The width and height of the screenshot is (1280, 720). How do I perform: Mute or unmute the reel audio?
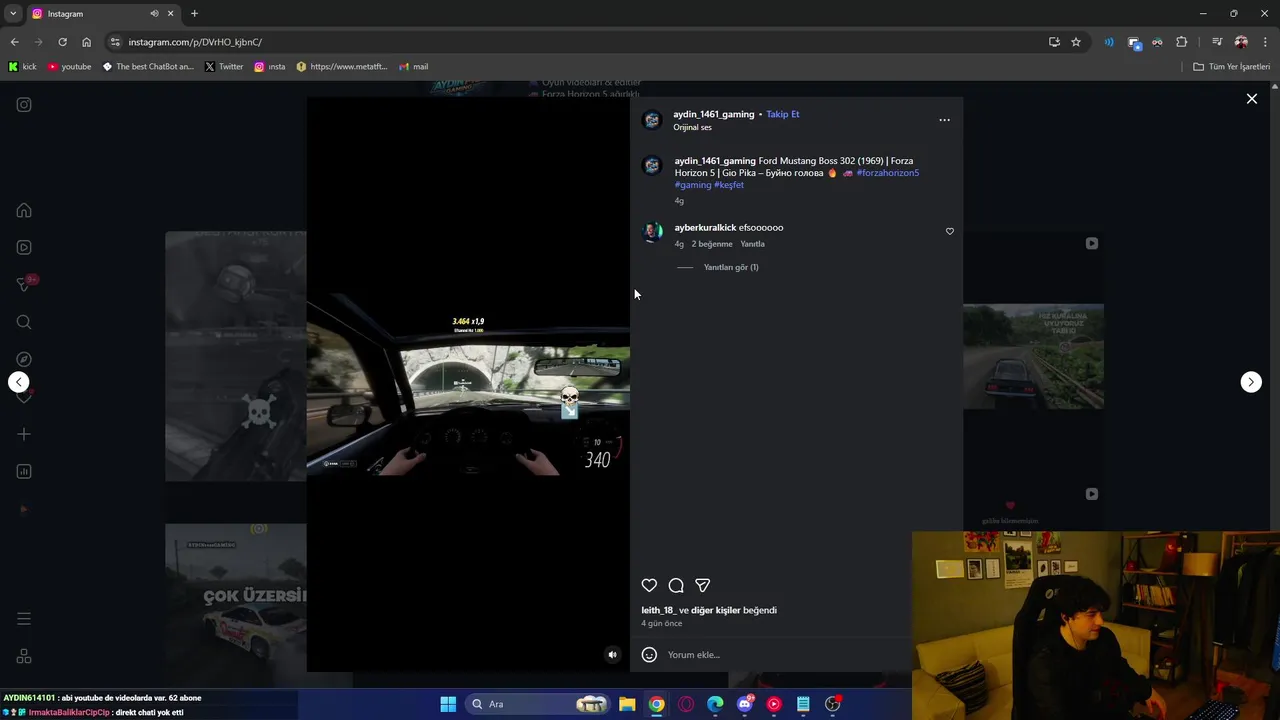coord(613,655)
